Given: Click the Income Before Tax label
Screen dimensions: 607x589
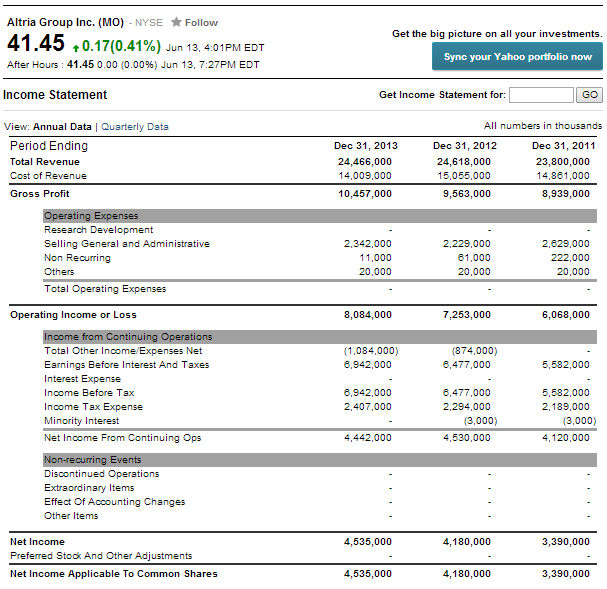Looking at the screenshot, I should pyautogui.click(x=89, y=393).
